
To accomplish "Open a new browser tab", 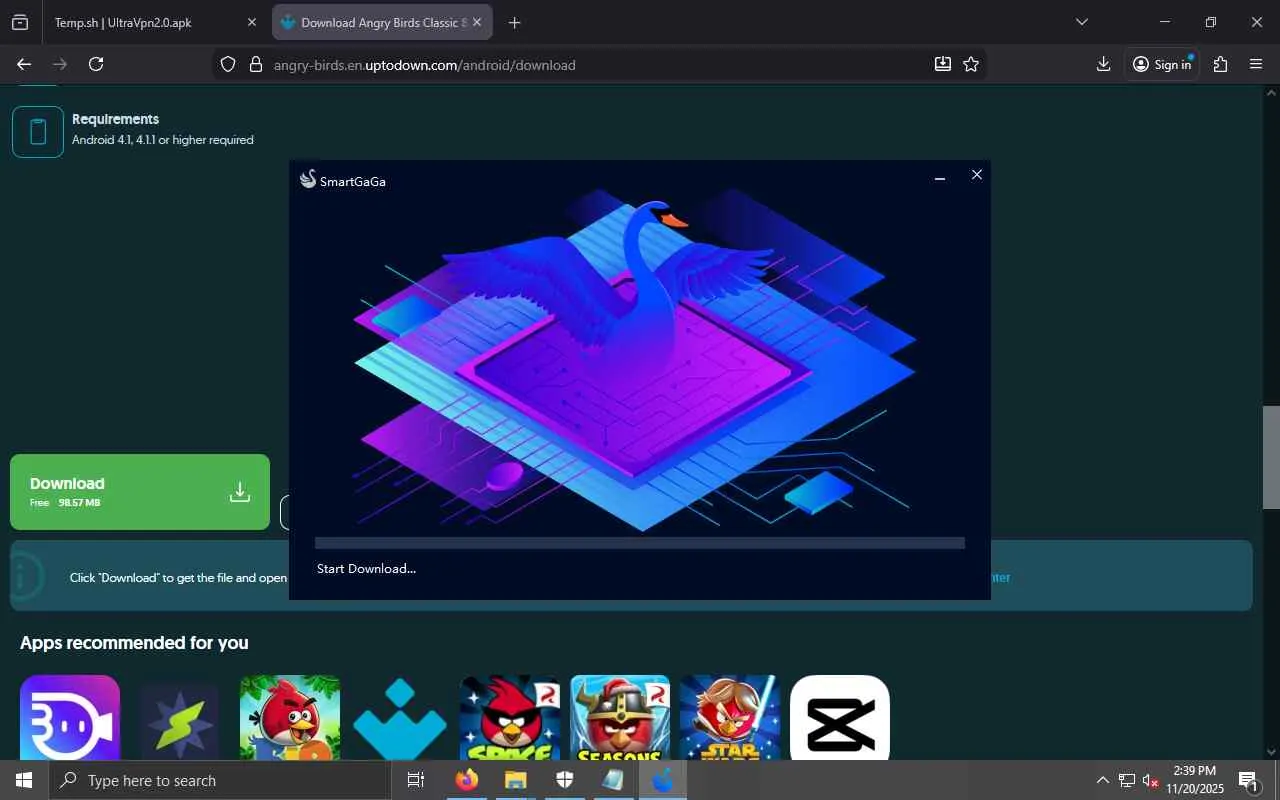I will [514, 22].
